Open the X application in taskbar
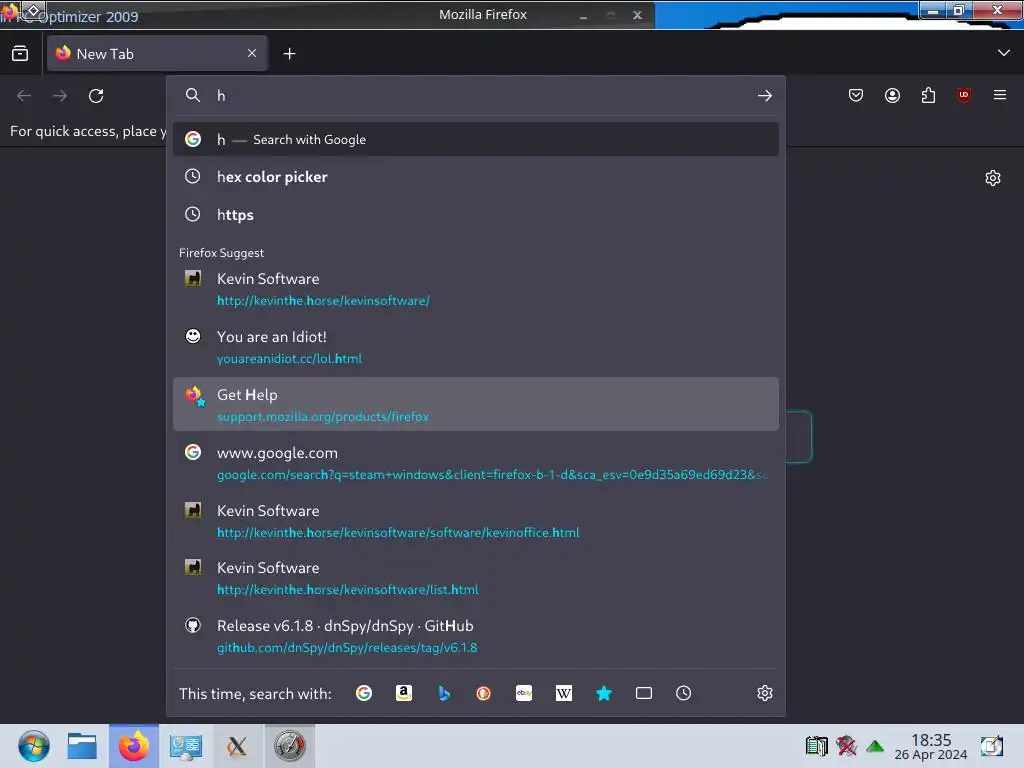Screen dimensions: 1024x768 [236, 746]
